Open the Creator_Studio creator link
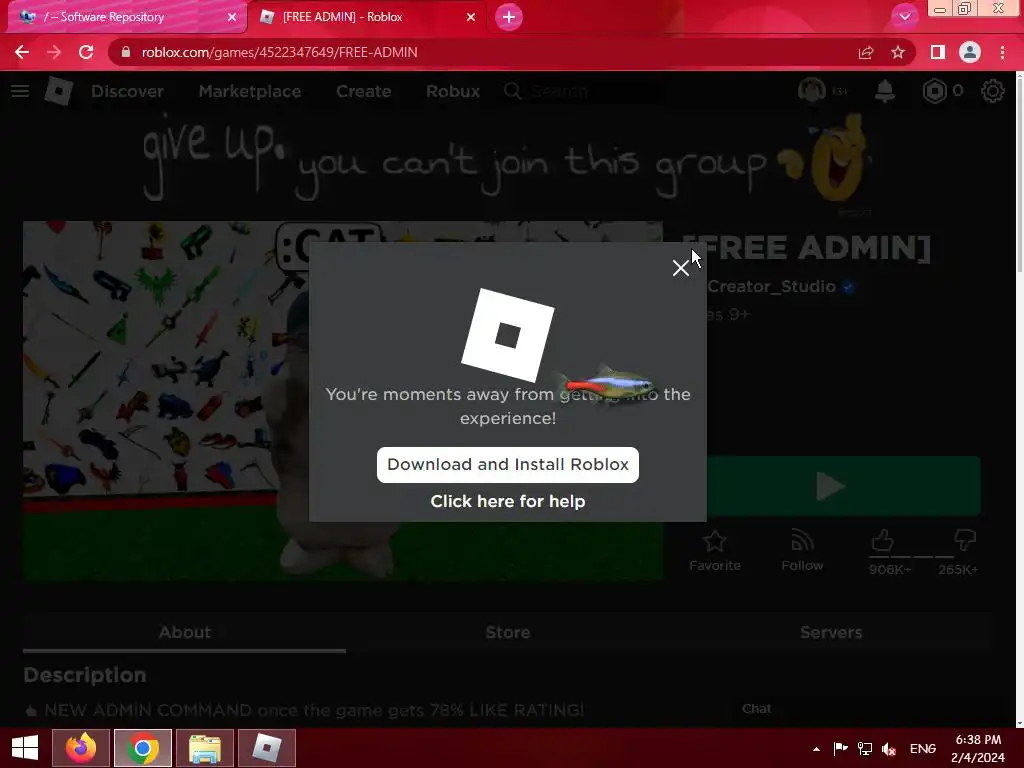The height and width of the screenshot is (768, 1024). (x=771, y=286)
